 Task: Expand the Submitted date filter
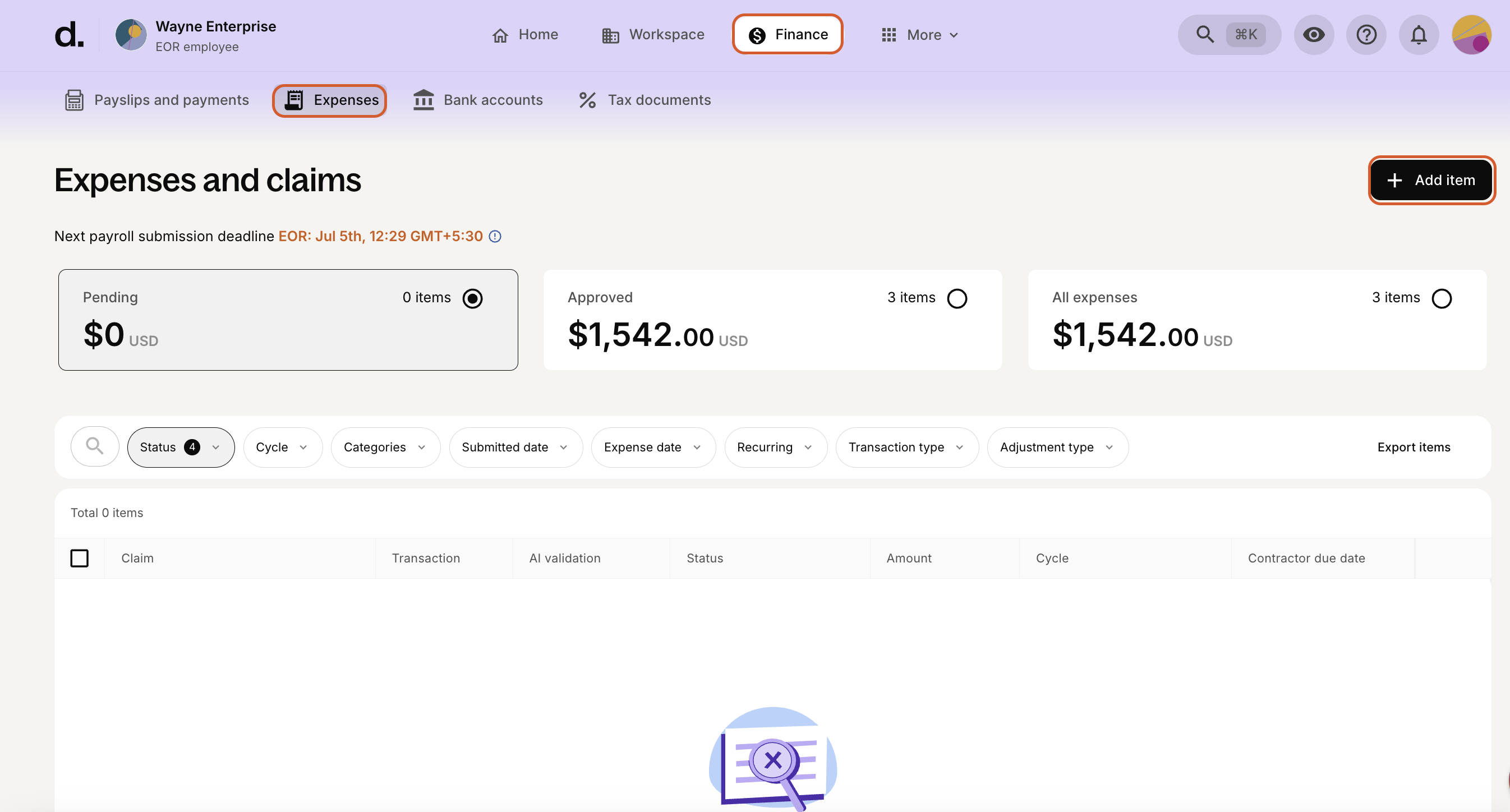(515, 446)
